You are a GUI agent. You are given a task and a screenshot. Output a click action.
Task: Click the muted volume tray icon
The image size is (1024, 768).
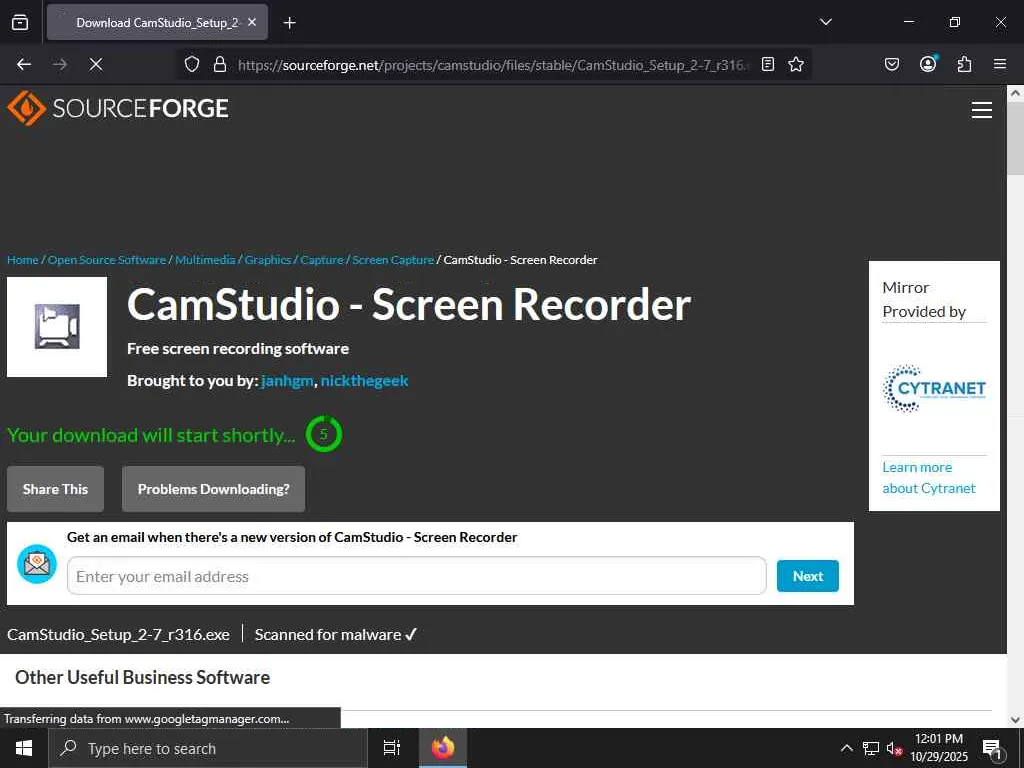coord(894,748)
